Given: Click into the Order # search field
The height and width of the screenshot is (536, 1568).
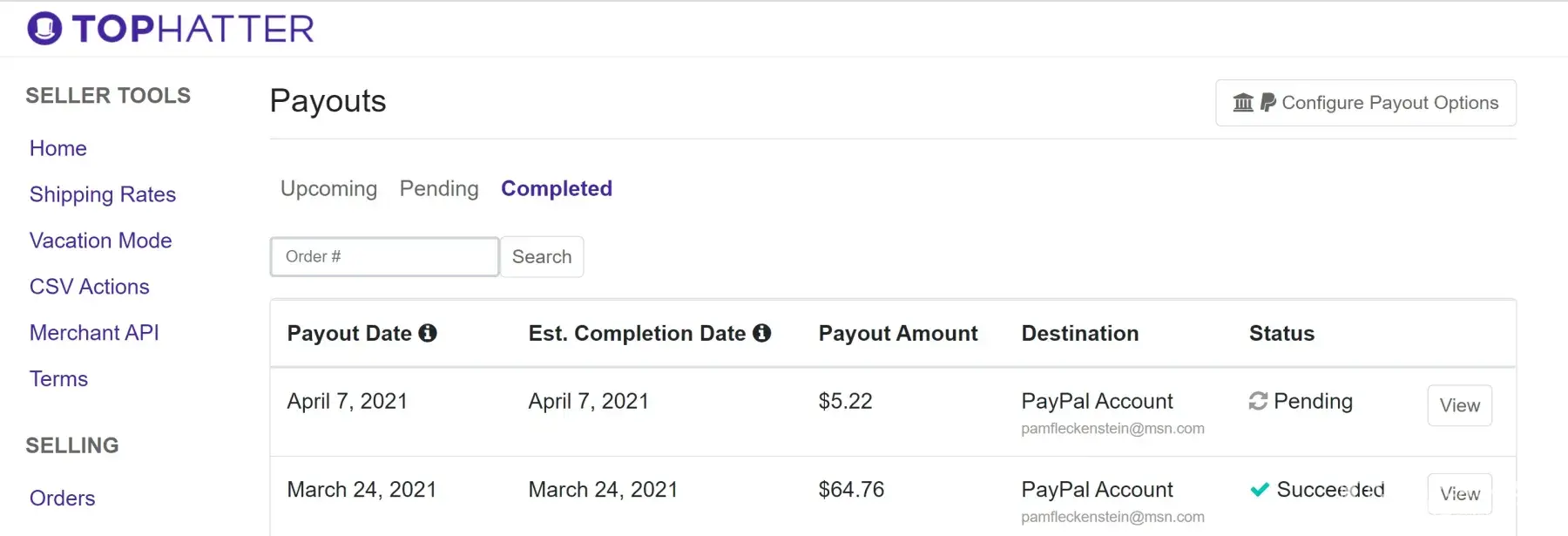Looking at the screenshot, I should (384, 256).
